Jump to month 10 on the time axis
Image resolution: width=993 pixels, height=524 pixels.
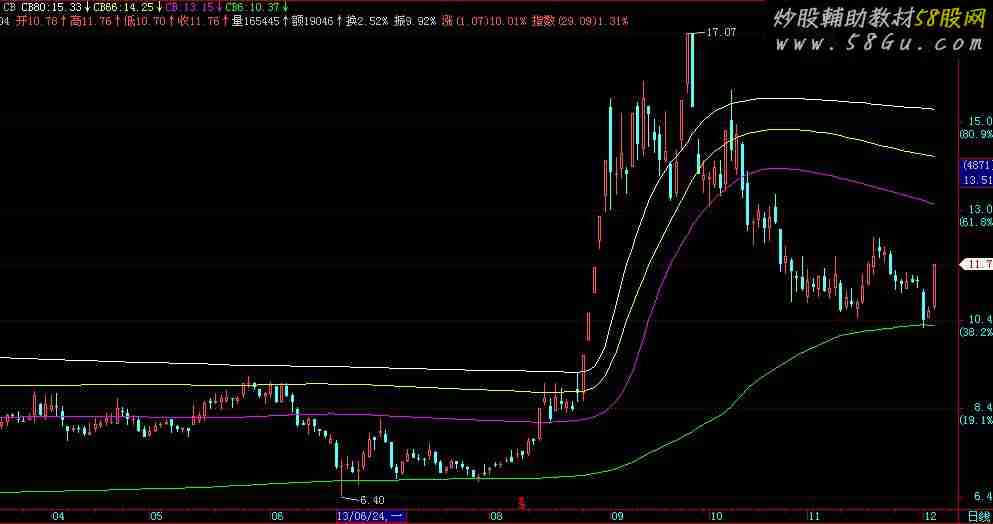pos(717,516)
